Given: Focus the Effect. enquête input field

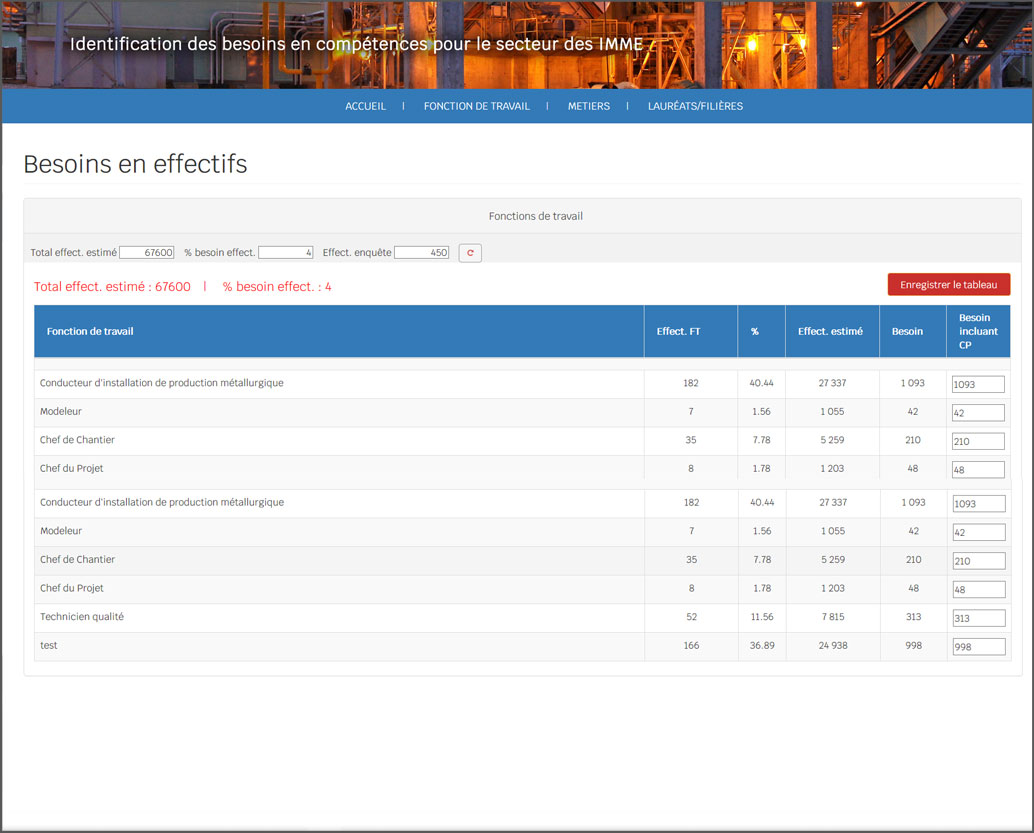Looking at the screenshot, I should (x=421, y=253).
